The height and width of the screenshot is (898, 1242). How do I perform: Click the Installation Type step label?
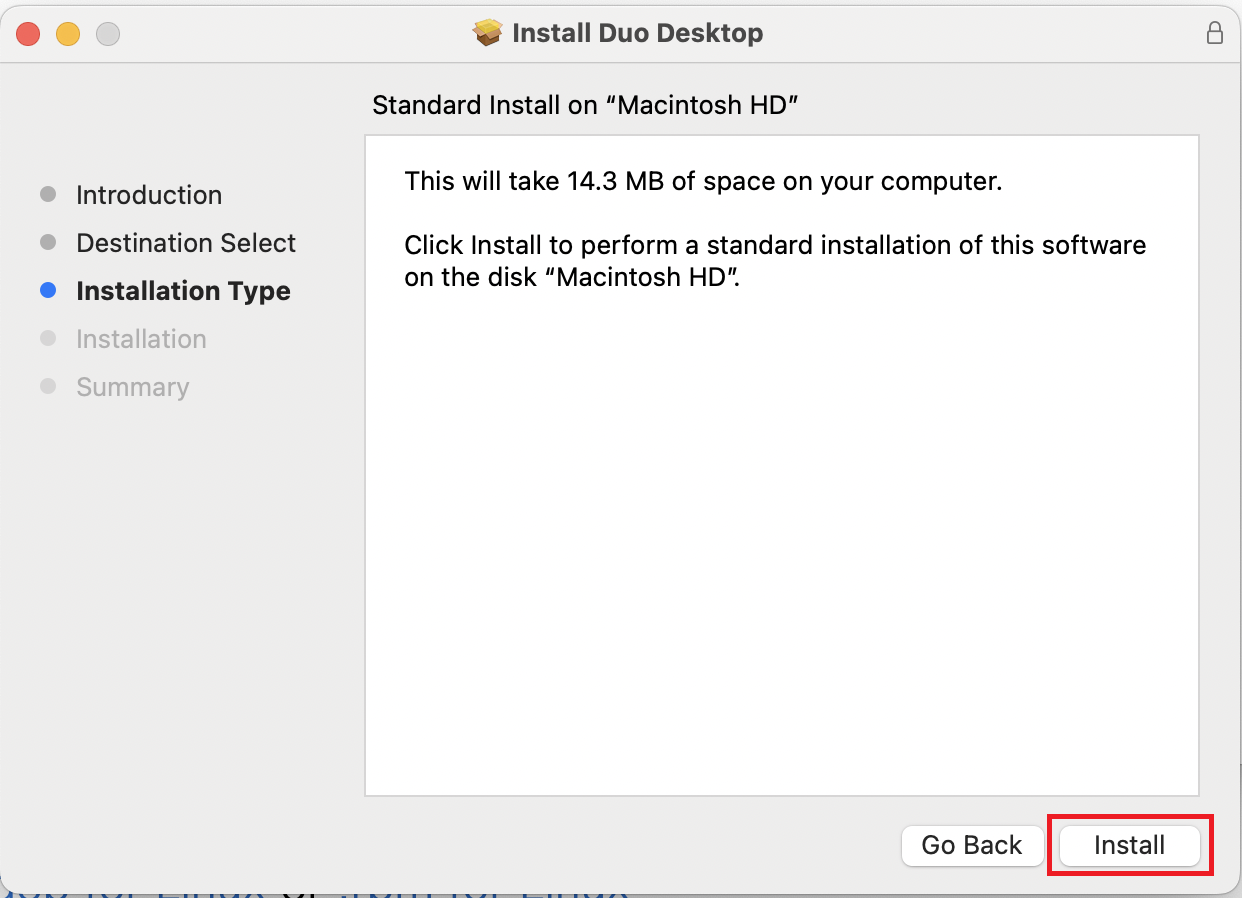click(183, 291)
